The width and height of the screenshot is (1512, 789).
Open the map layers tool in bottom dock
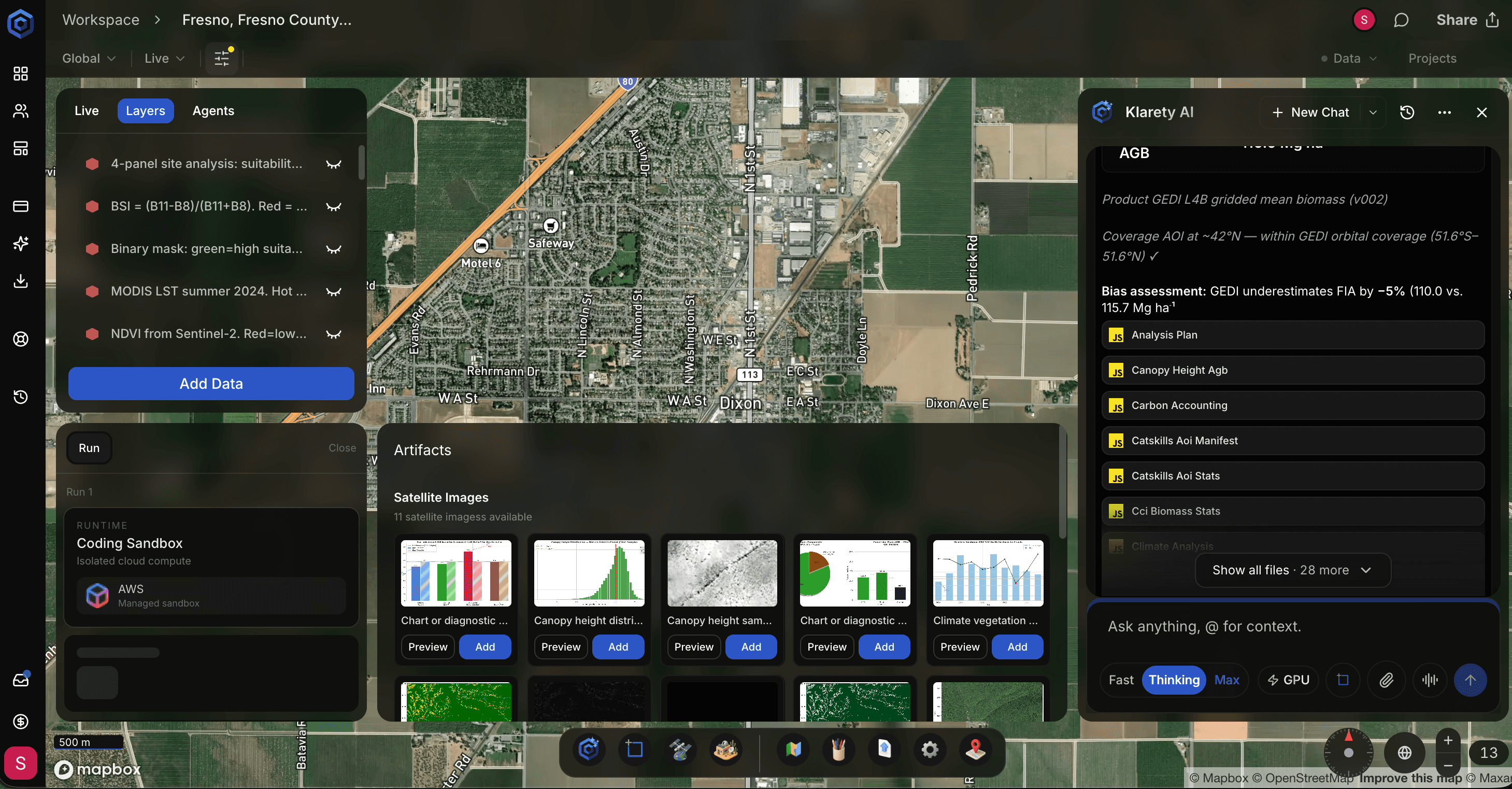[x=793, y=750]
